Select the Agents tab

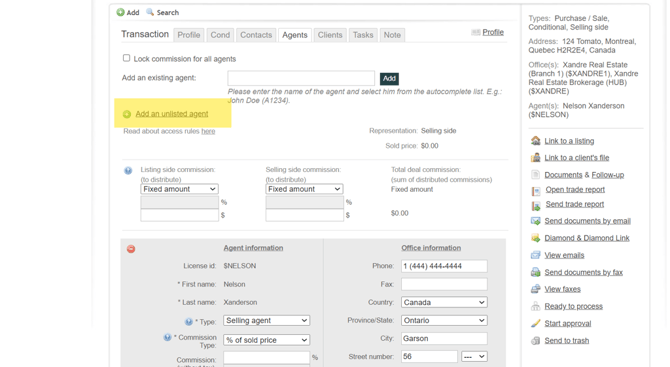[x=295, y=35]
